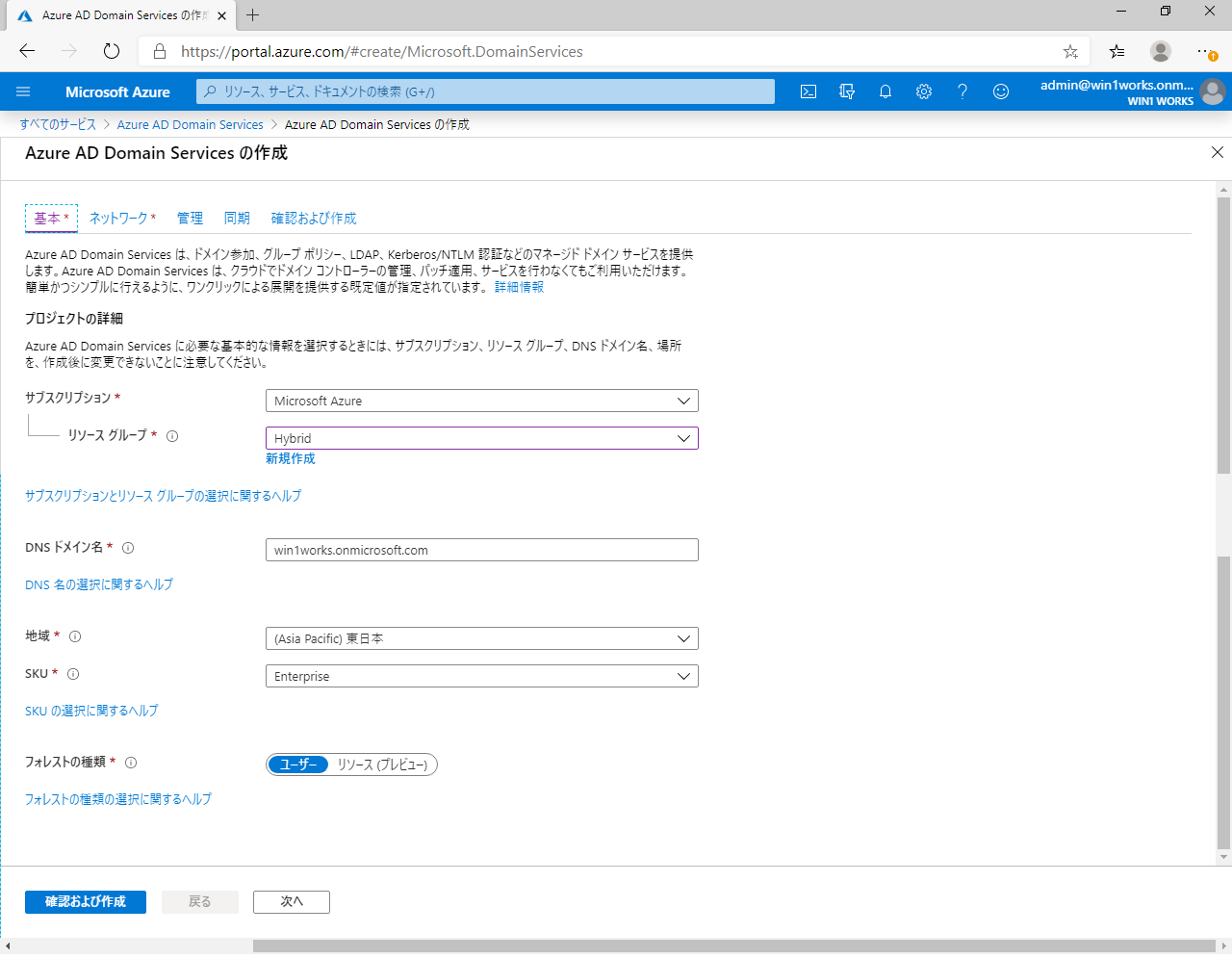Select ユーザー forest type

[x=298, y=765]
